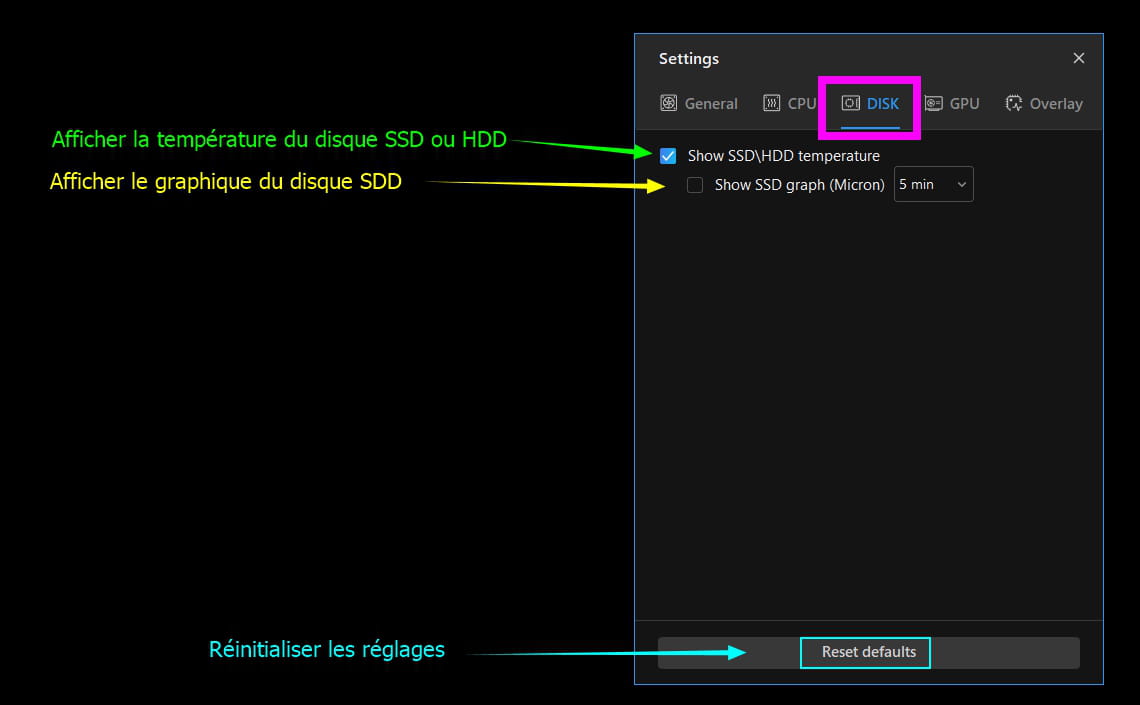This screenshot has width=1140, height=705.
Task: Click the chevron arrow of the interval dropdown
Action: (x=961, y=185)
